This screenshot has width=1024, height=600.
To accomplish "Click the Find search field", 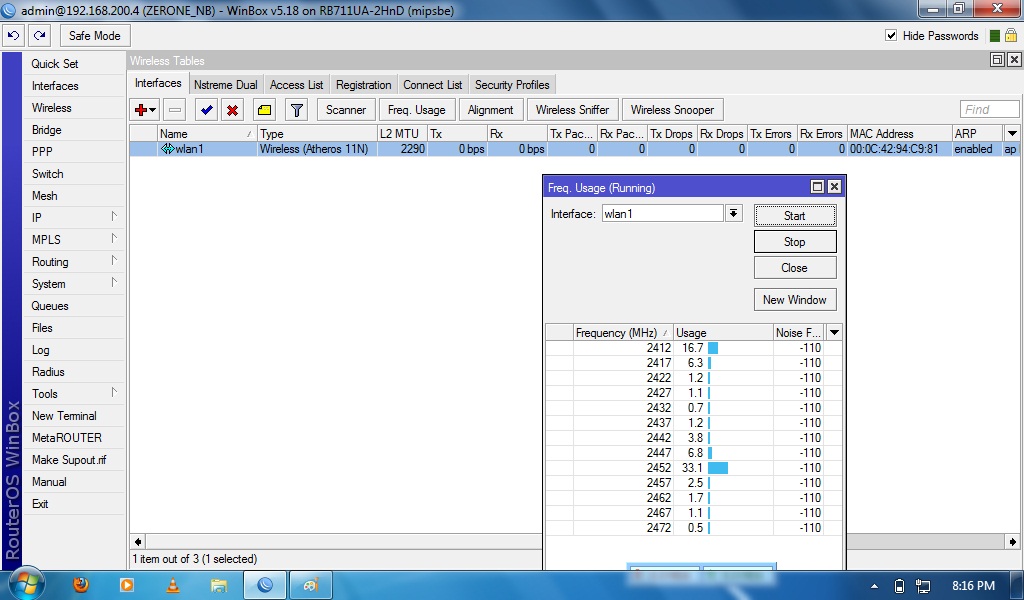I will (x=989, y=109).
